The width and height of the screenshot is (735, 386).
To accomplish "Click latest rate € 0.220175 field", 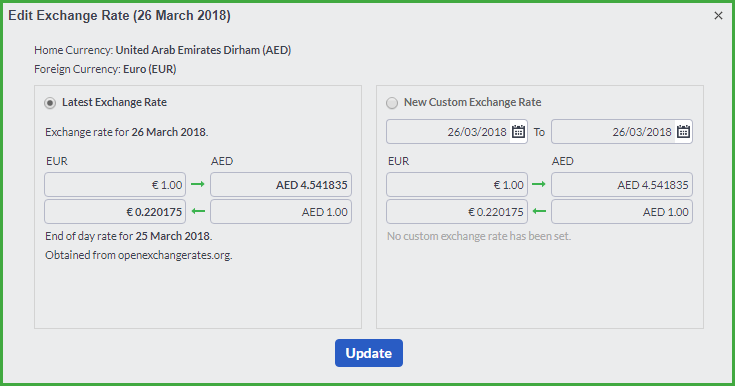I will 115,212.
